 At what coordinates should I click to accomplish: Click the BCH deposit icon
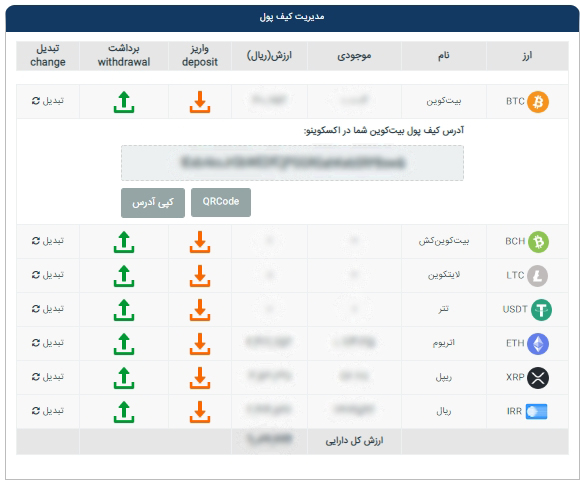(200, 242)
